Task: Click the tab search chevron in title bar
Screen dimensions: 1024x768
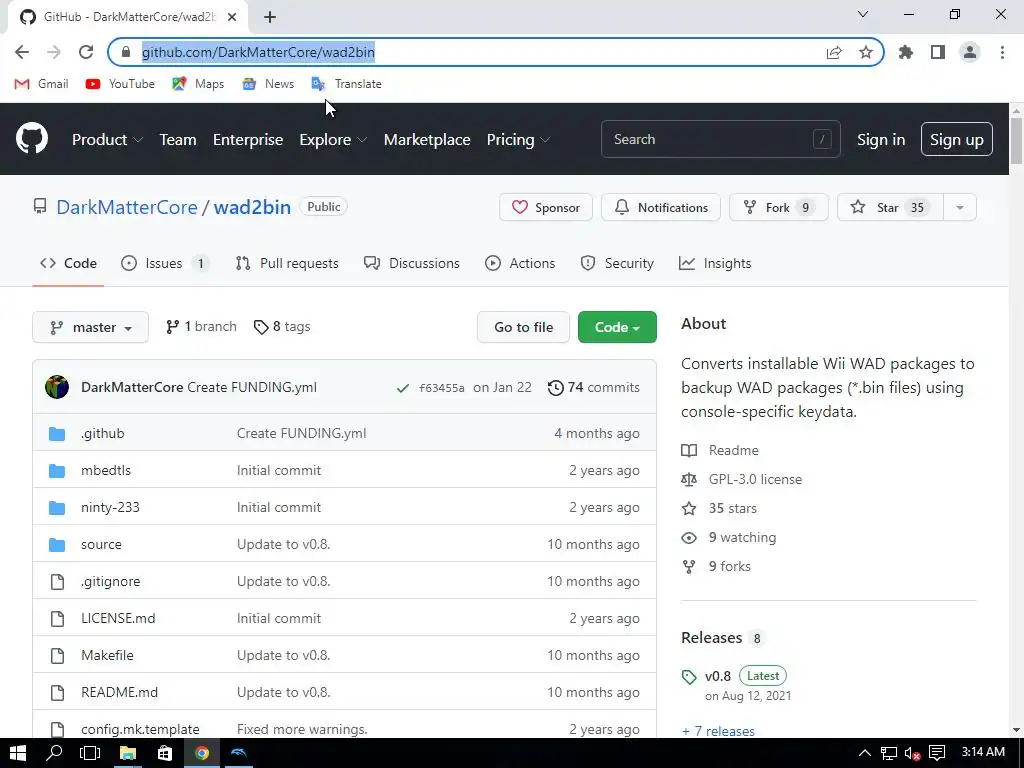Action: click(x=863, y=14)
